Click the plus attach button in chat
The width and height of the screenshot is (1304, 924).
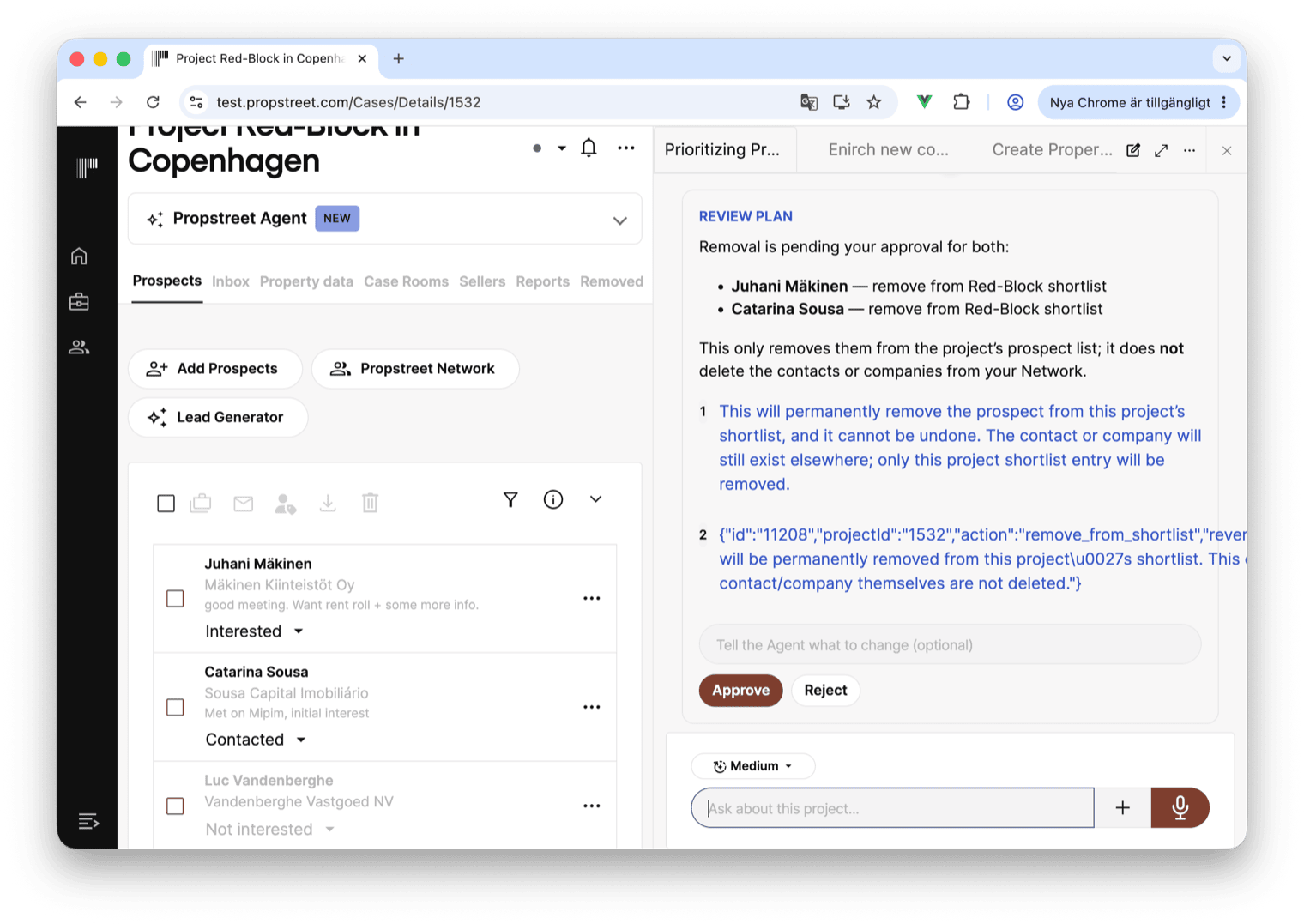[x=1122, y=807]
